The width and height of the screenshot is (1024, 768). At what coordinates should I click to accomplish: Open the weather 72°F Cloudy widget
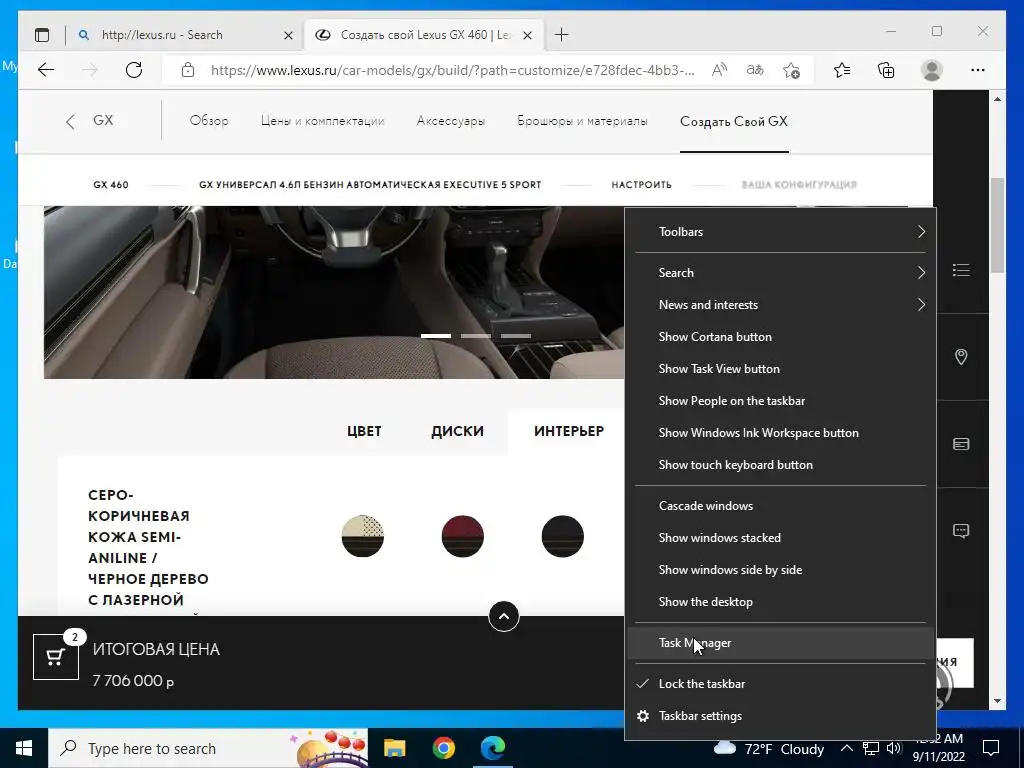tap(769, 748)
